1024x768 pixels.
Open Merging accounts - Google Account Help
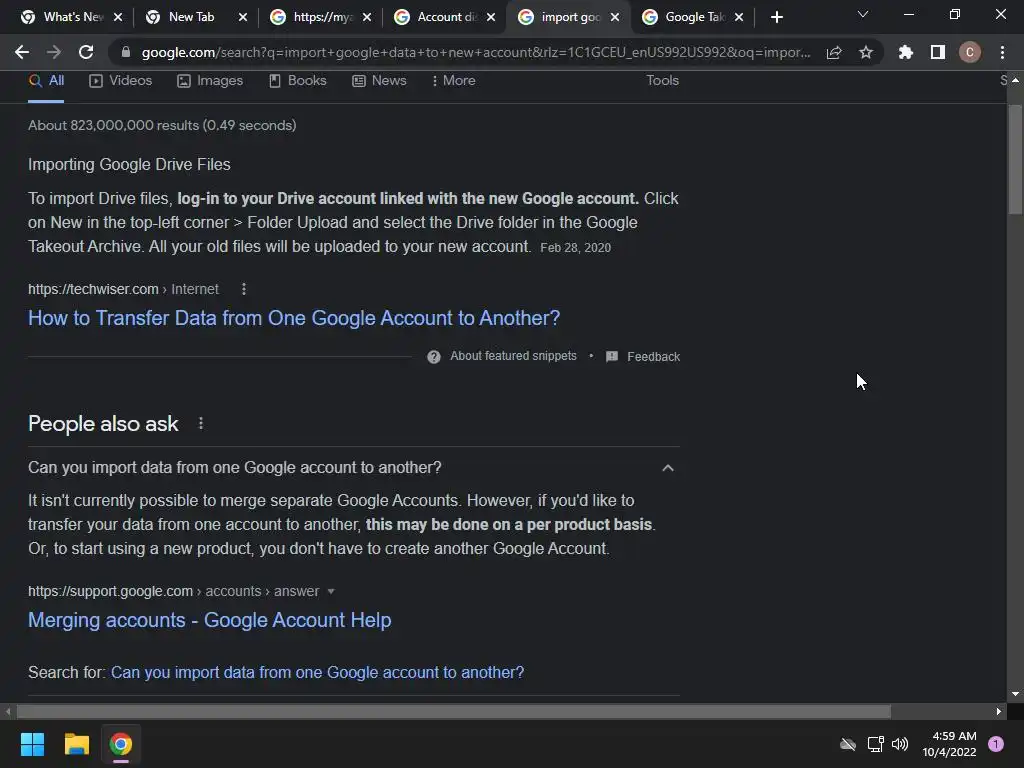(x=210, y=620)
